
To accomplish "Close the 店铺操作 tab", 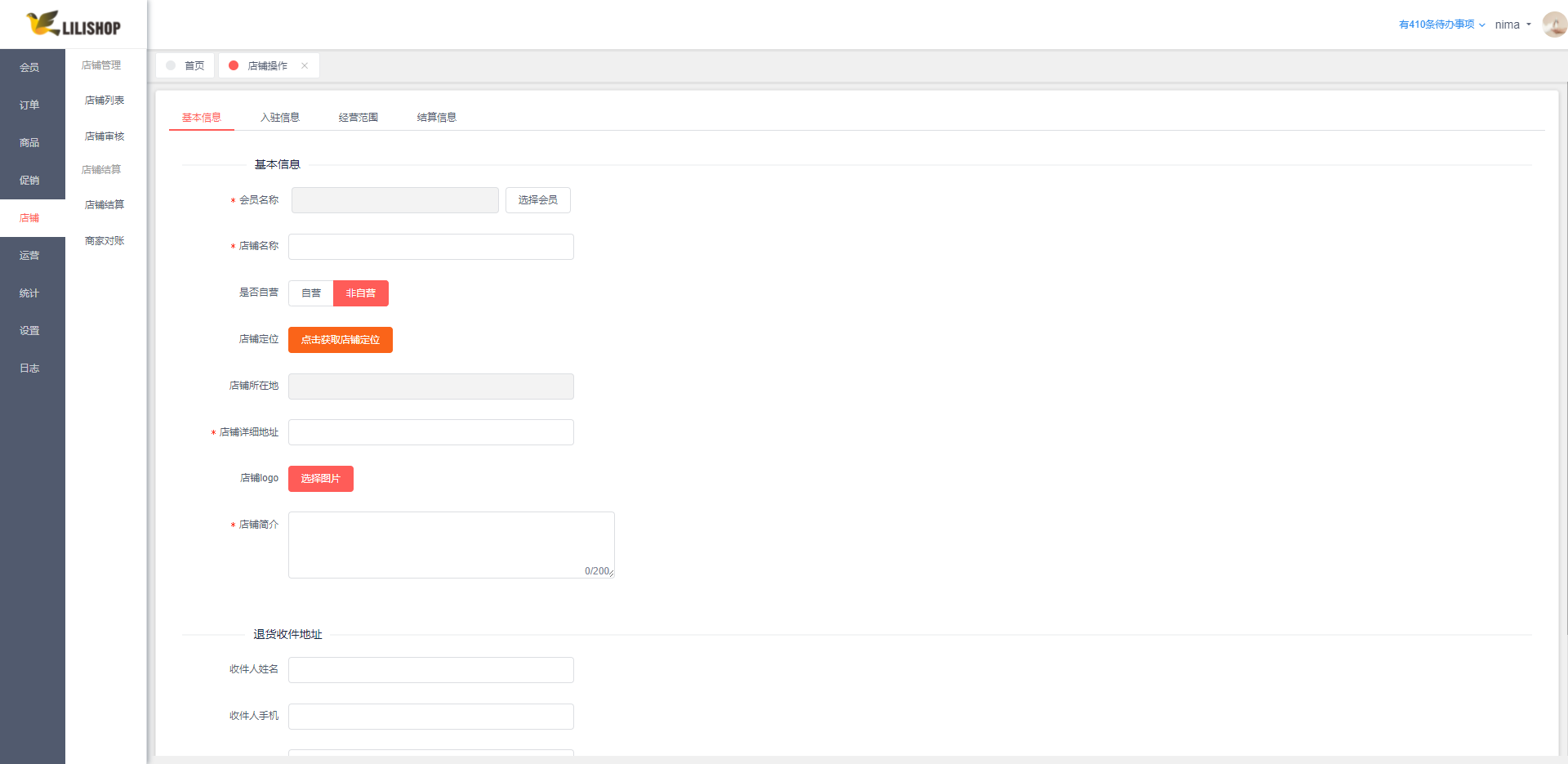I will [305, 66].
